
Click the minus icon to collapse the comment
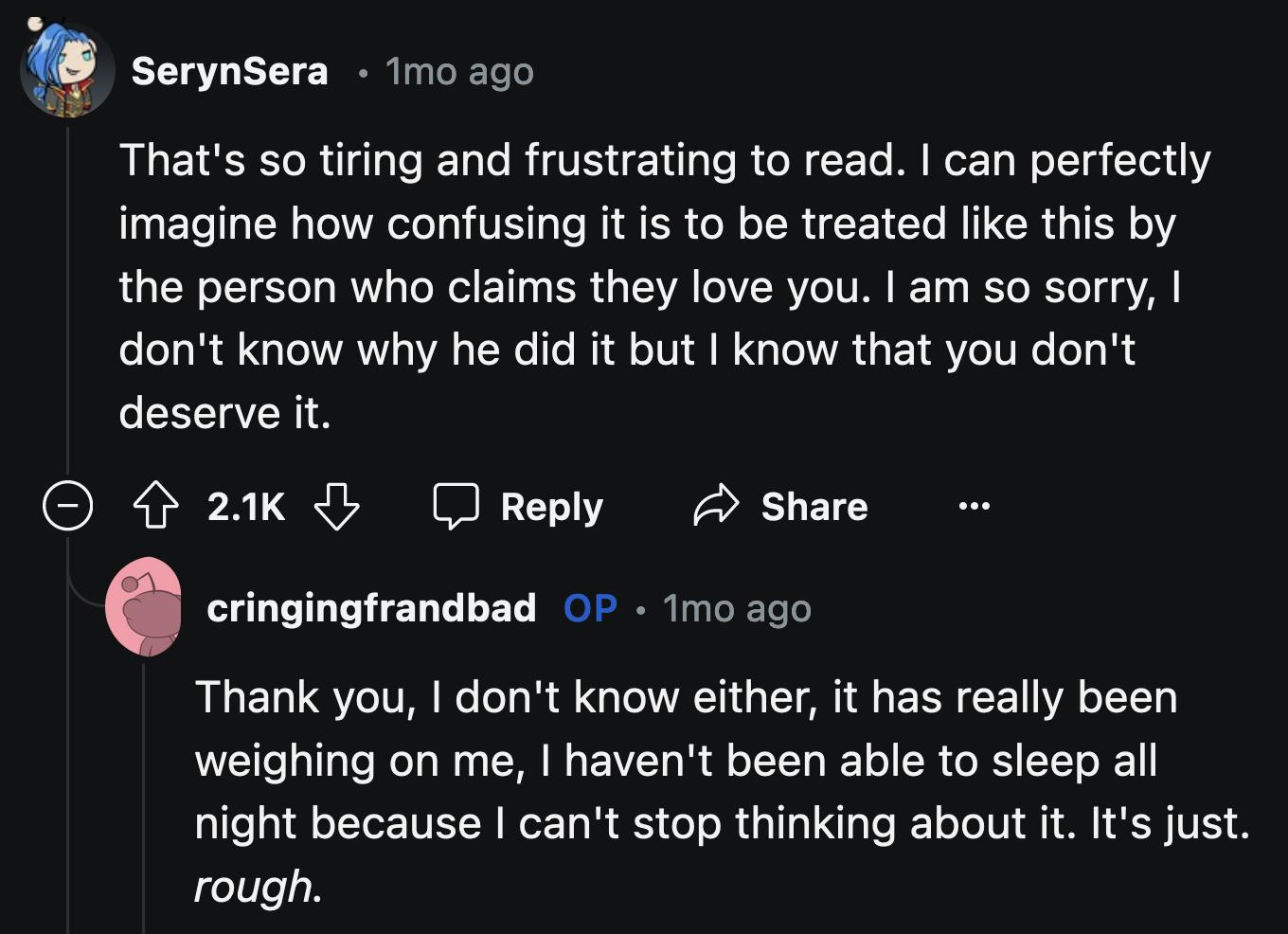point(67,506)
